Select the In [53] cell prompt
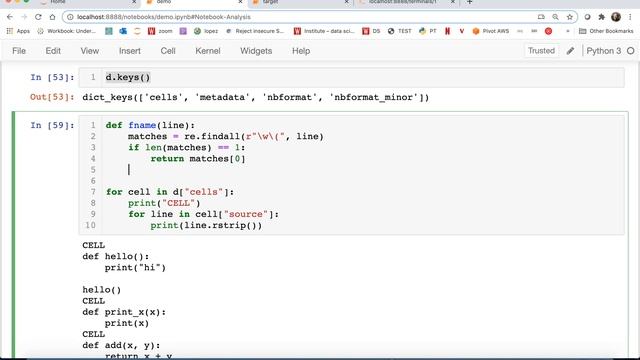 pyautogui.click(x=52, y=77)
